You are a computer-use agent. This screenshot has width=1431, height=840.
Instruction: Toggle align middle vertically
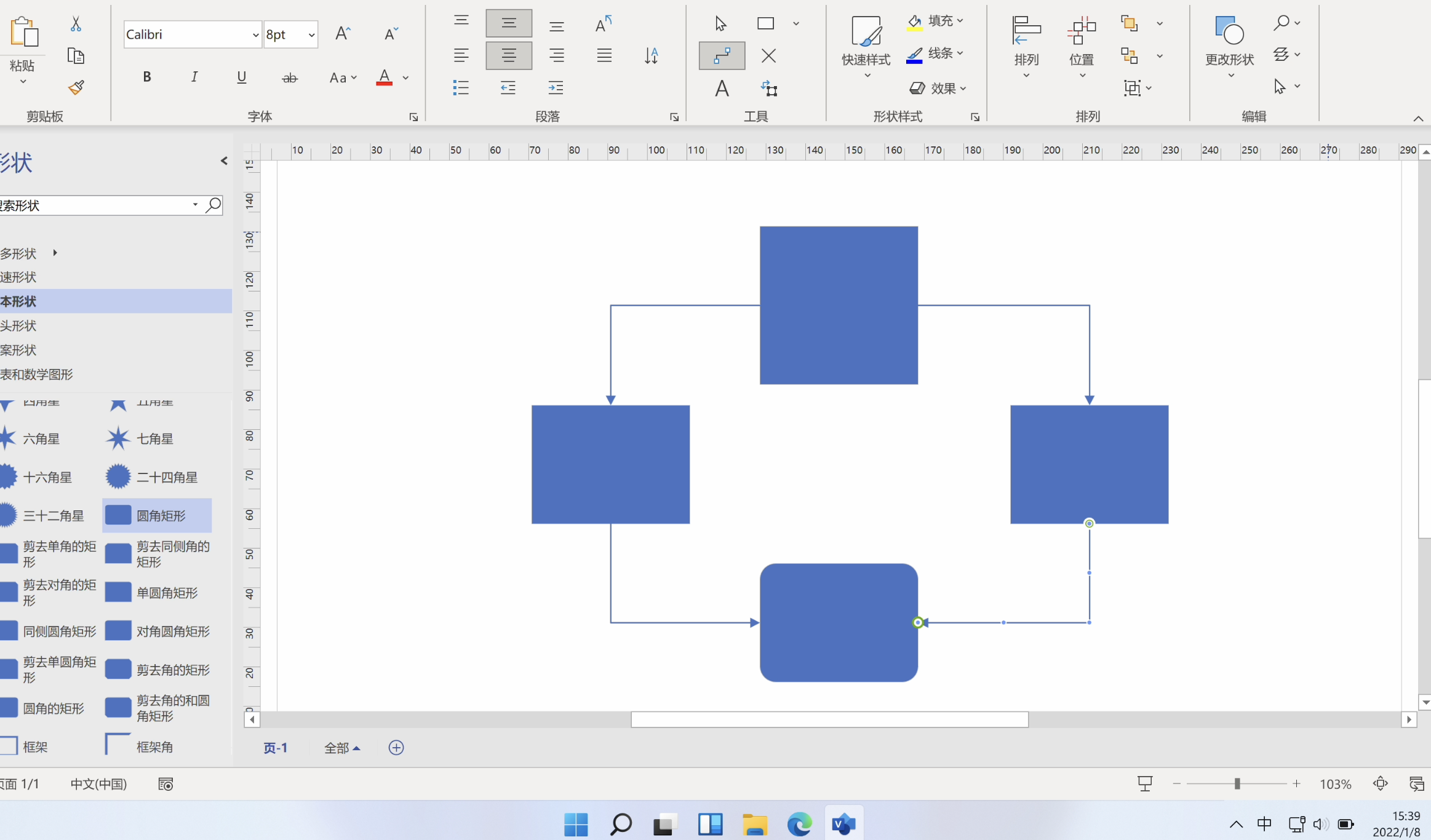pyautogui.click(x=509, y=23)
